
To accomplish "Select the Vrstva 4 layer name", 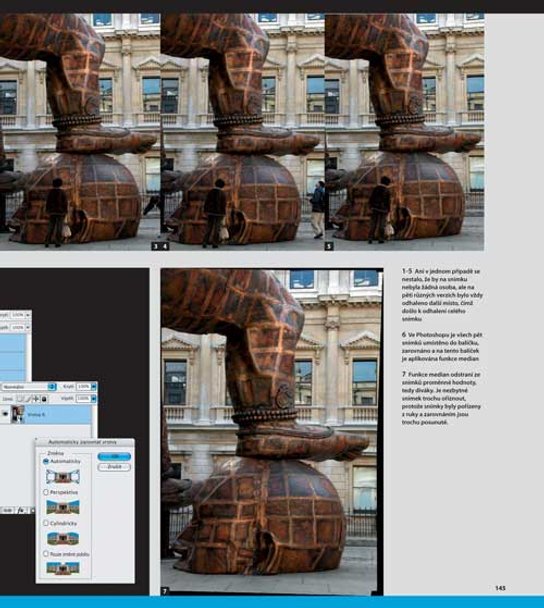I will click(x=36, y=415).
